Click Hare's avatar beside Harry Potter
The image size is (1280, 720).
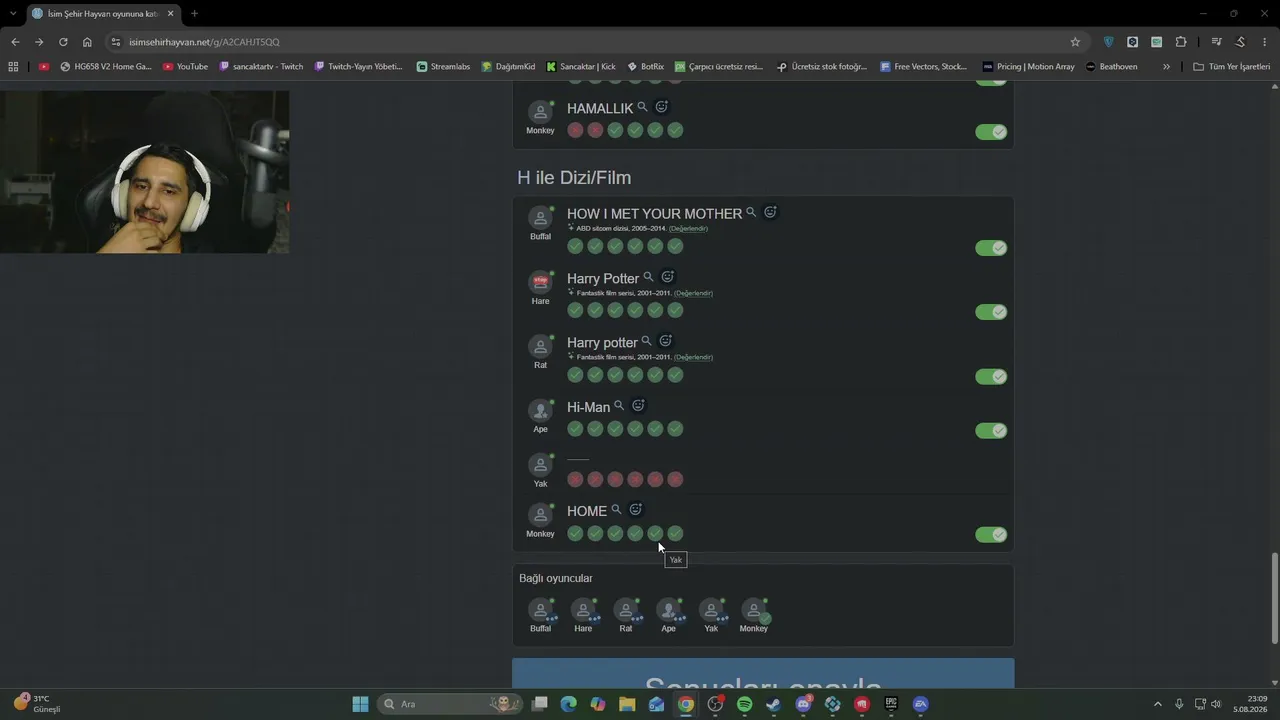point(540,282)
